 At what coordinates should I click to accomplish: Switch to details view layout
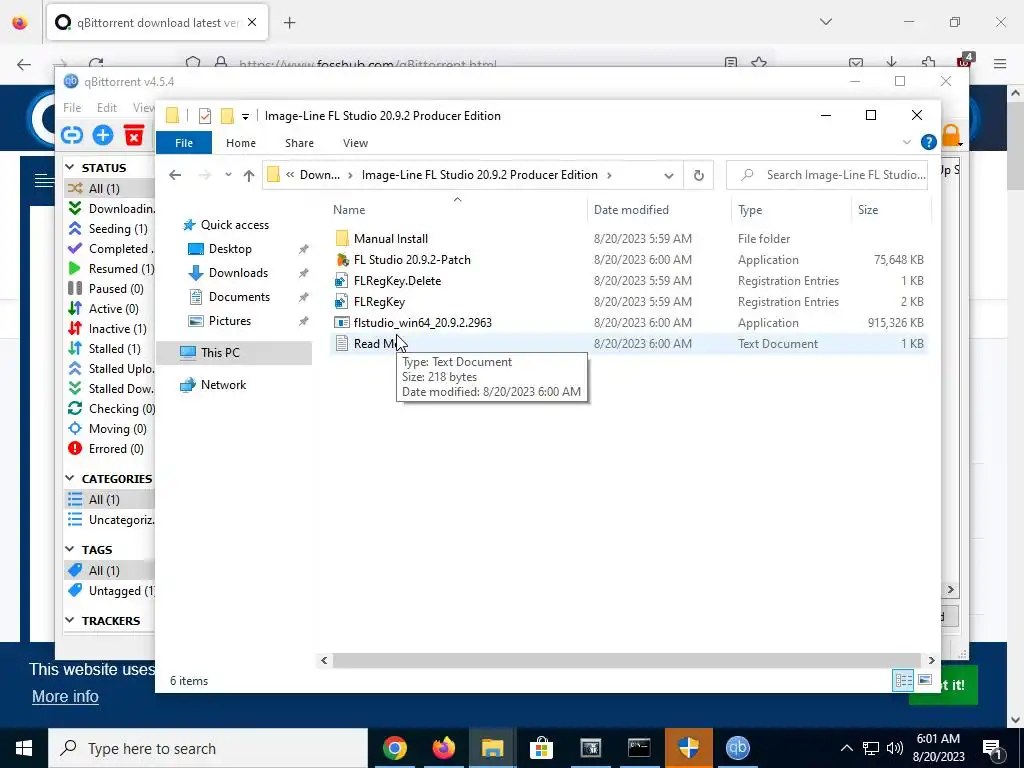[x=903, y=680]
